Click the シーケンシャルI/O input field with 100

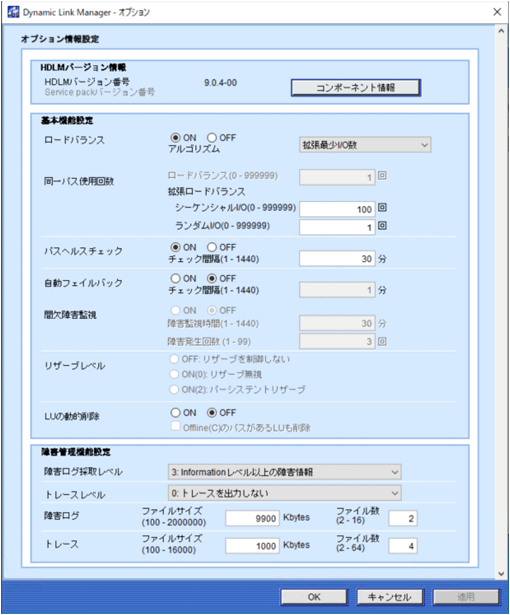[337, 209]
